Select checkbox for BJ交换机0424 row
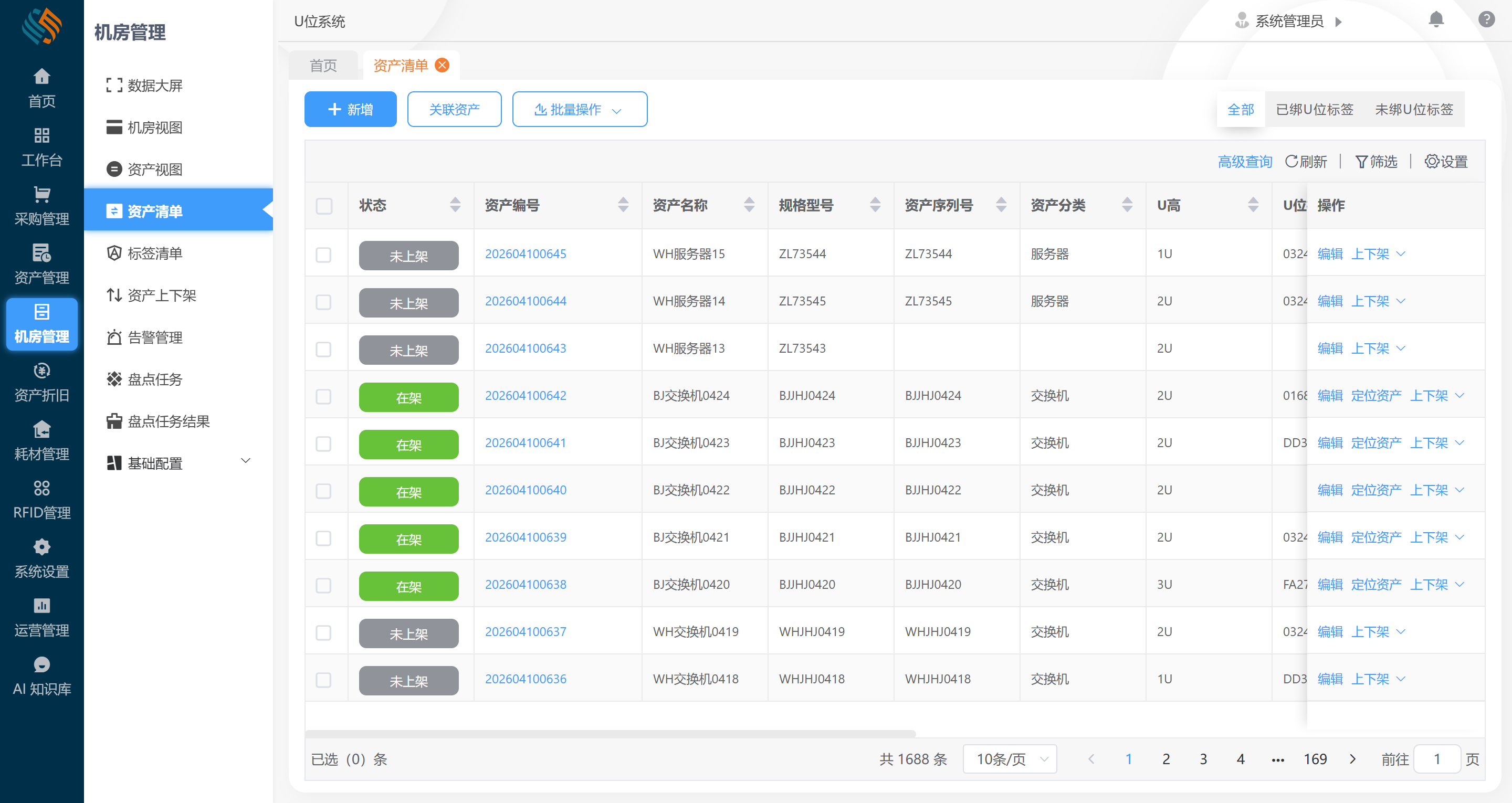Viewport: 1512px width, 803px height. (324, 396)
